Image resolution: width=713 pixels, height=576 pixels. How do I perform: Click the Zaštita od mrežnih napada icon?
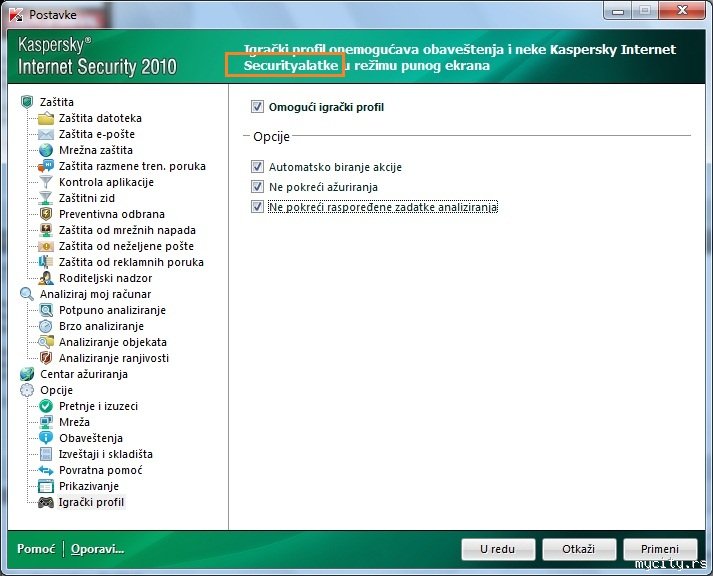tap(46, 230)
